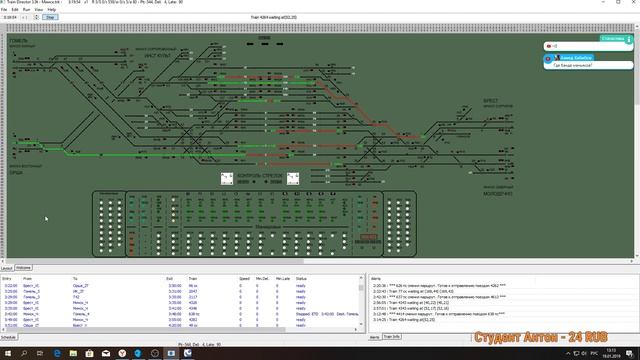Open the View menu
640x360 pixels.
39,9
